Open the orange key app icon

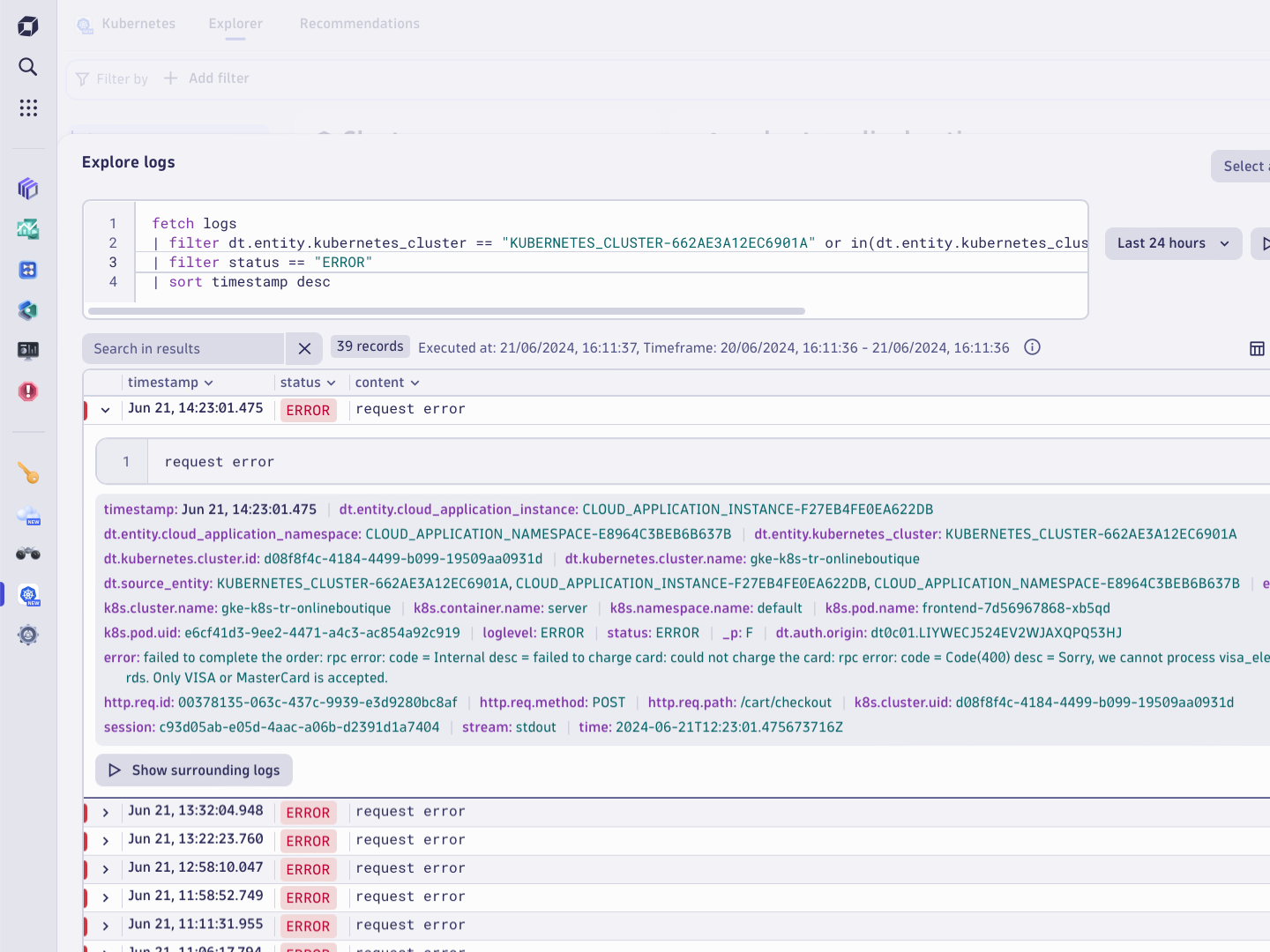coord(28,473)
